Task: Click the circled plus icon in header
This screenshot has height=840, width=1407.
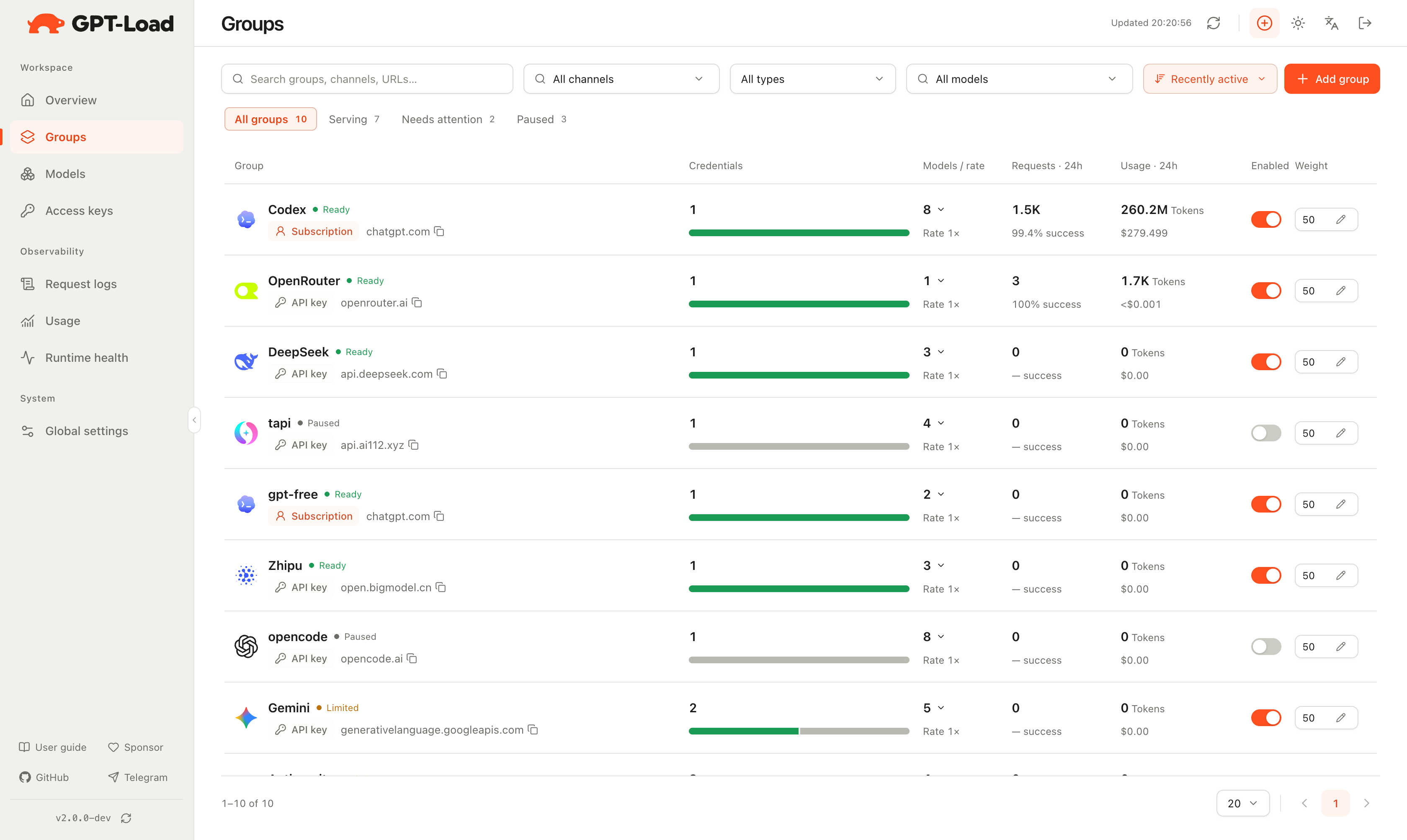Action: click(1264, 23)
